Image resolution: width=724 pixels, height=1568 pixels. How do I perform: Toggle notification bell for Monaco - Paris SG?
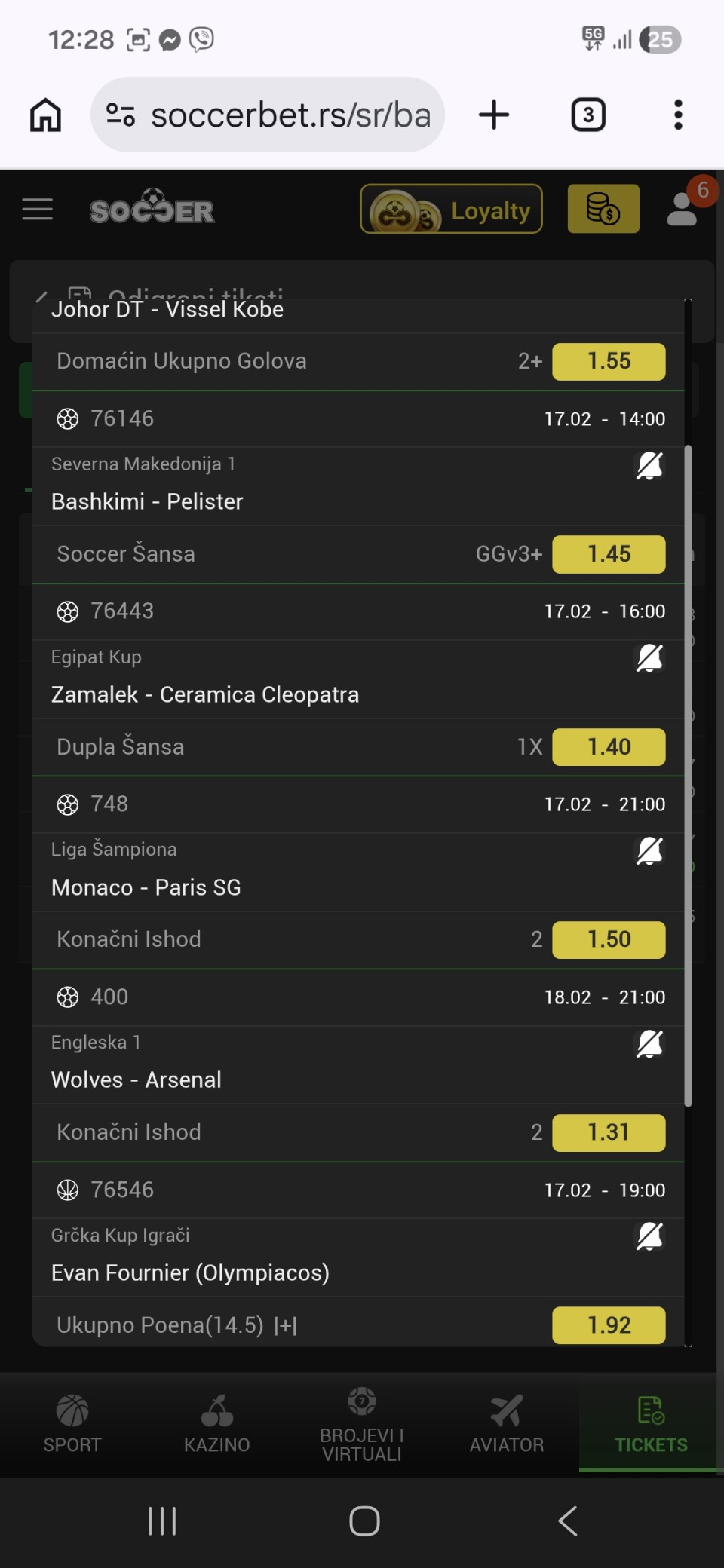coord(649,851)
